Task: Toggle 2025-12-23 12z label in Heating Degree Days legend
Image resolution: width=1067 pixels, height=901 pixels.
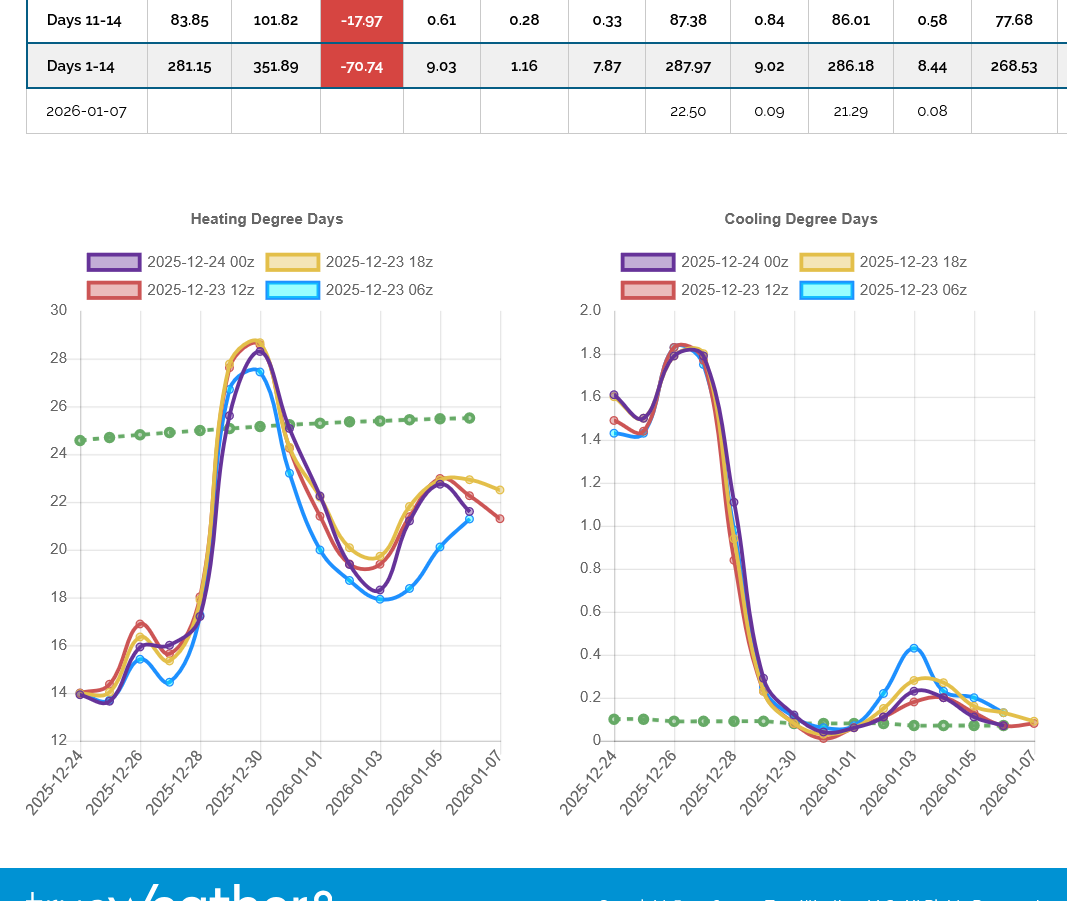Action: point(200,290)
